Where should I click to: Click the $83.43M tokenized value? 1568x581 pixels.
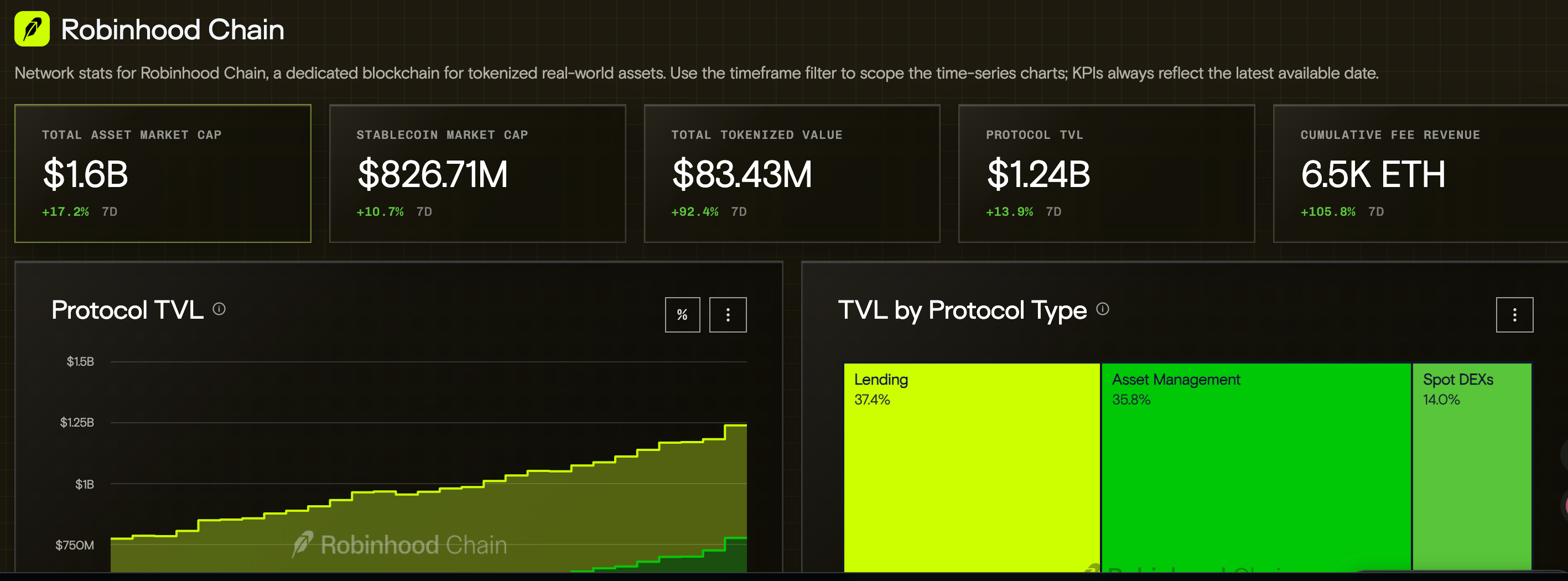(x=742, y=174)
